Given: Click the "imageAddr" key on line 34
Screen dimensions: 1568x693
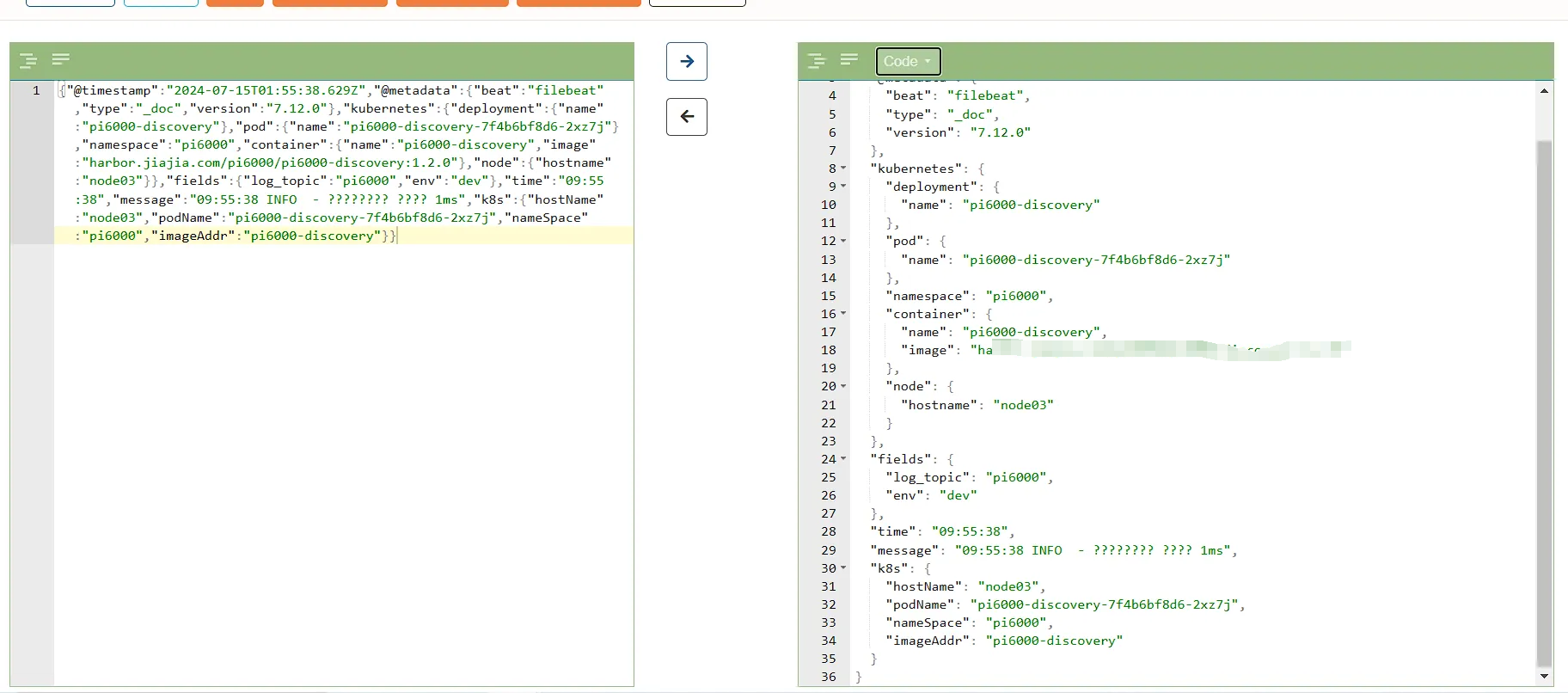Looking at the screenshot, I should click(x=928, y=641).
